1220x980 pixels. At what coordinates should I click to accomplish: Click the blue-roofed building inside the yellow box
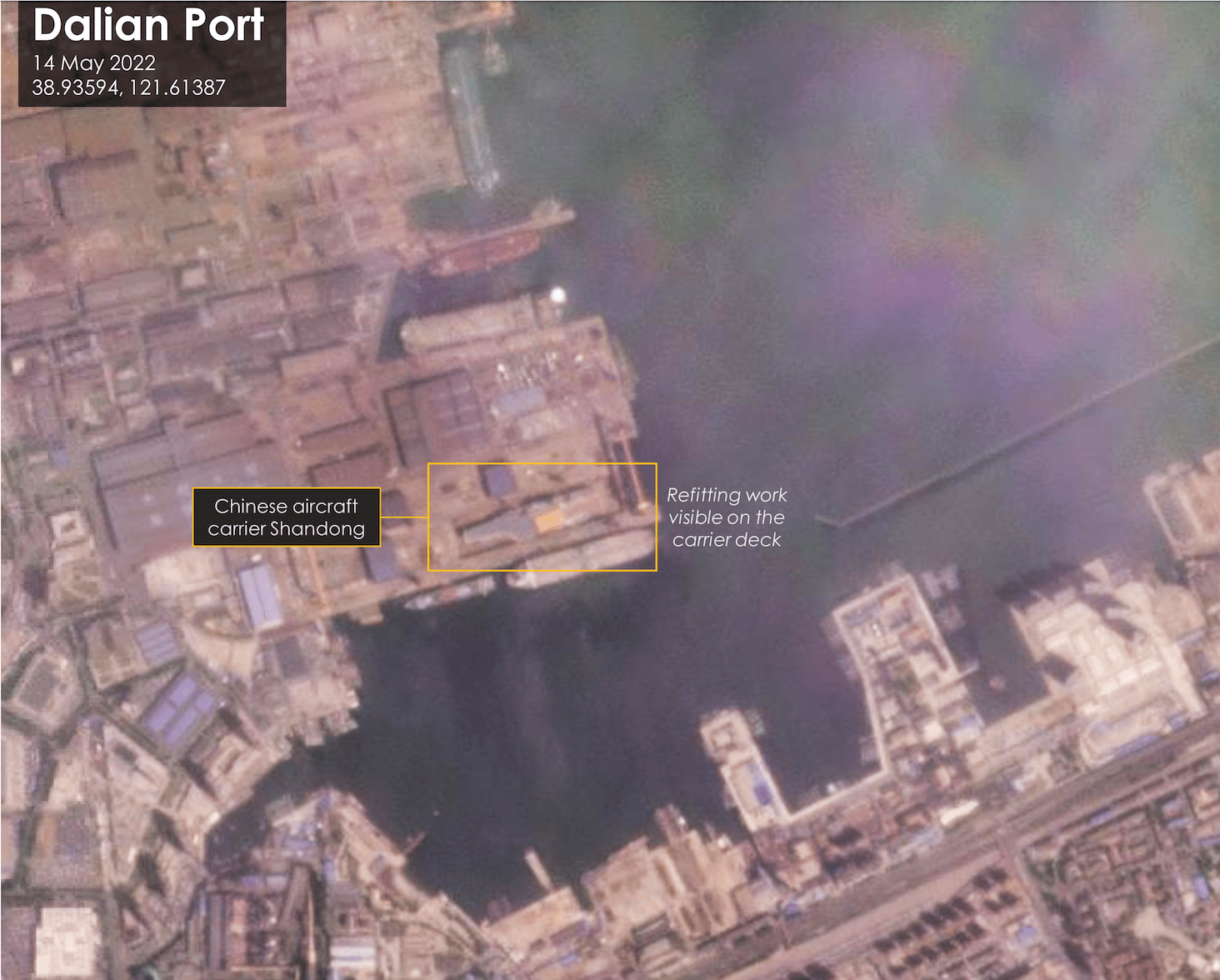pyautogui.click(x=499, y=481)
